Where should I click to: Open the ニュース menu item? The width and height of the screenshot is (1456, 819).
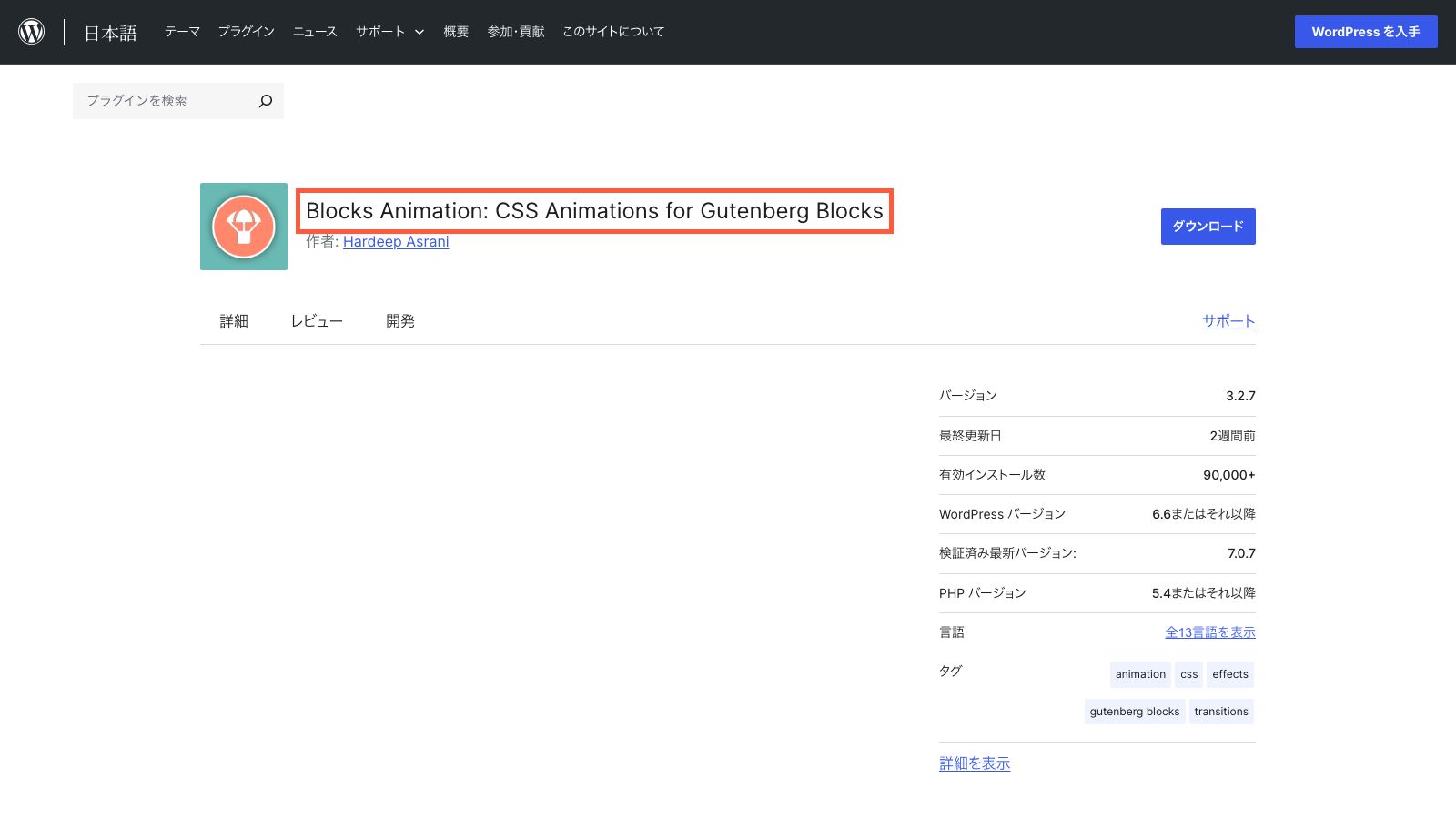315,32
